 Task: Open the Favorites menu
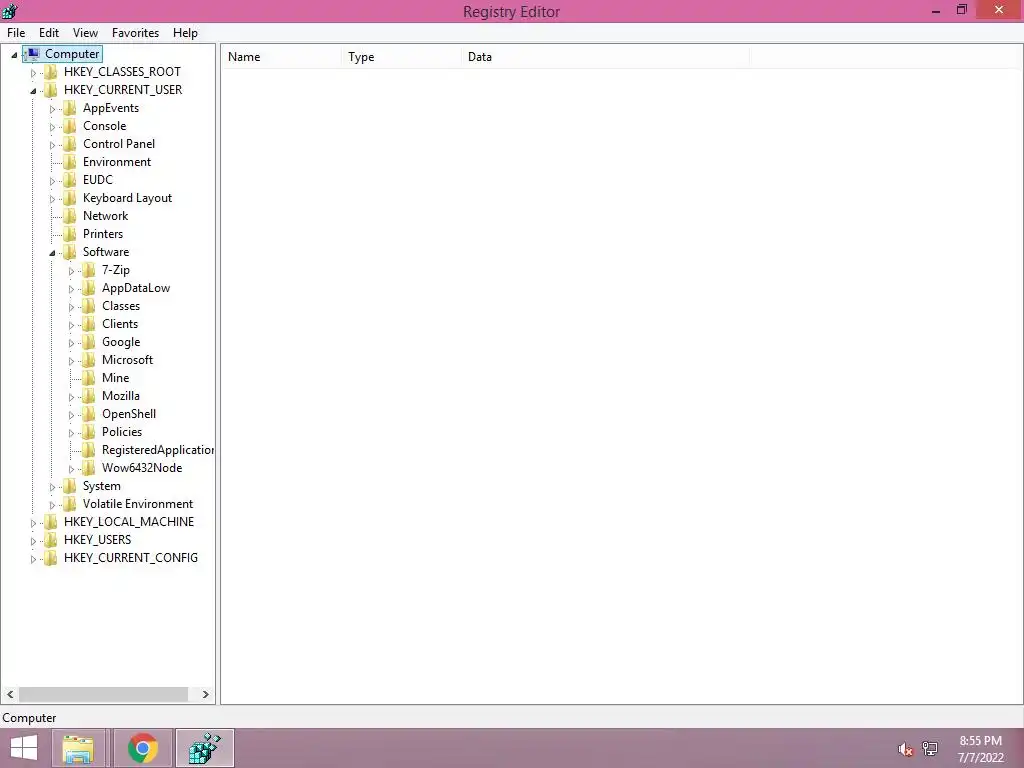coord(135,33)
